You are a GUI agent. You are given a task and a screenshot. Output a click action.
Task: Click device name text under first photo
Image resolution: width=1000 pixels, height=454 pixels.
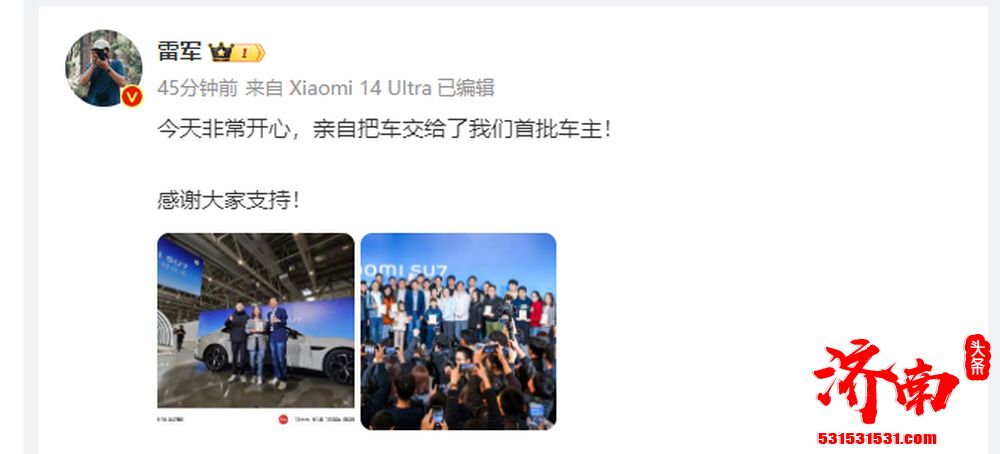[x=171, y=420]
